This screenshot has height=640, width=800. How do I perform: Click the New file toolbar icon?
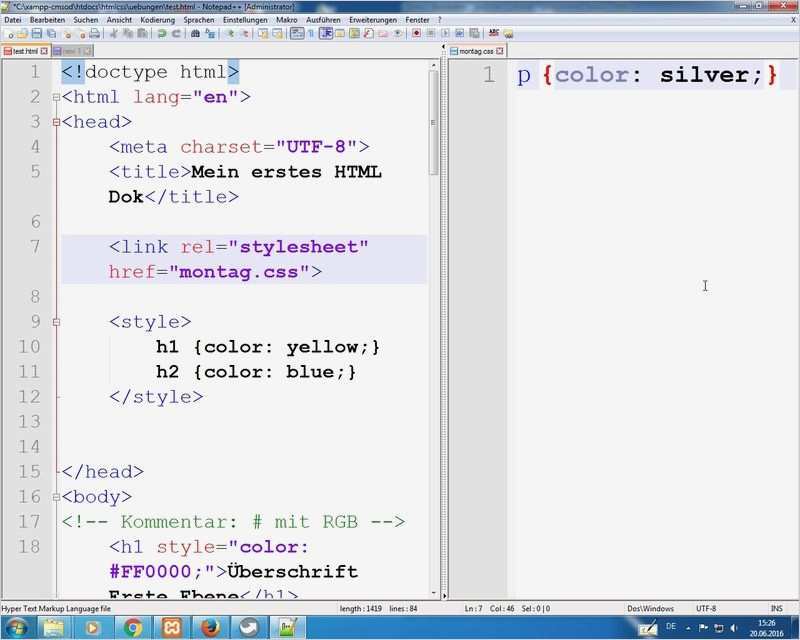(x=10, y=34)
